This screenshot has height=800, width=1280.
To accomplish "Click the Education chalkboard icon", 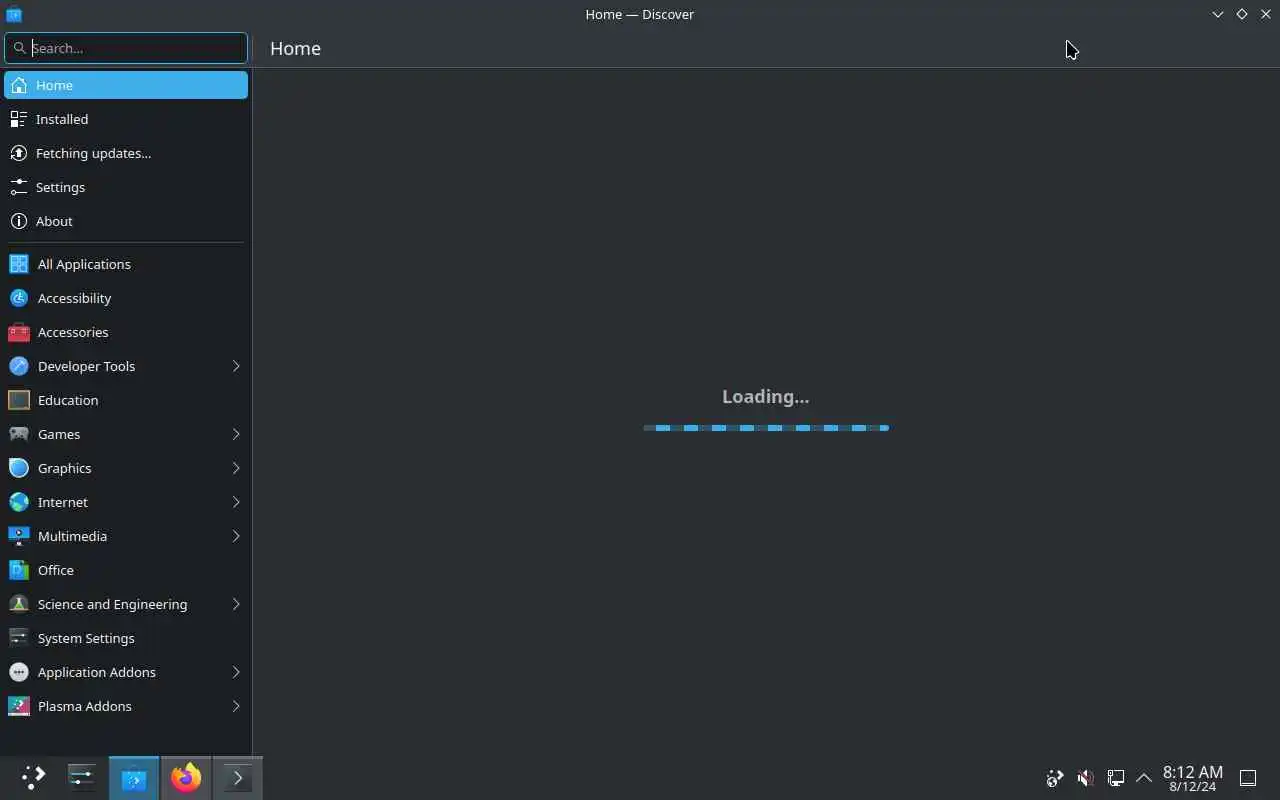I will (19, 400).
